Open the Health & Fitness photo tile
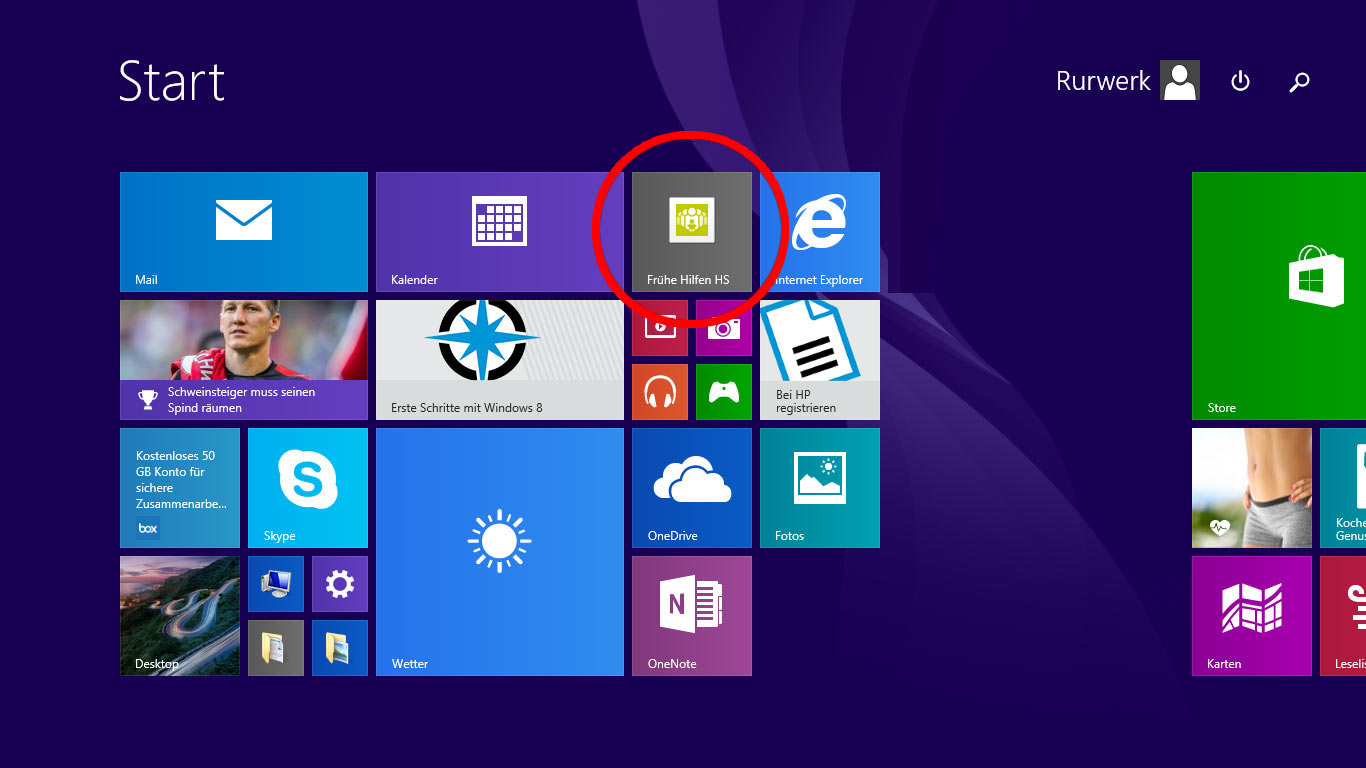 coord(1252,488)
